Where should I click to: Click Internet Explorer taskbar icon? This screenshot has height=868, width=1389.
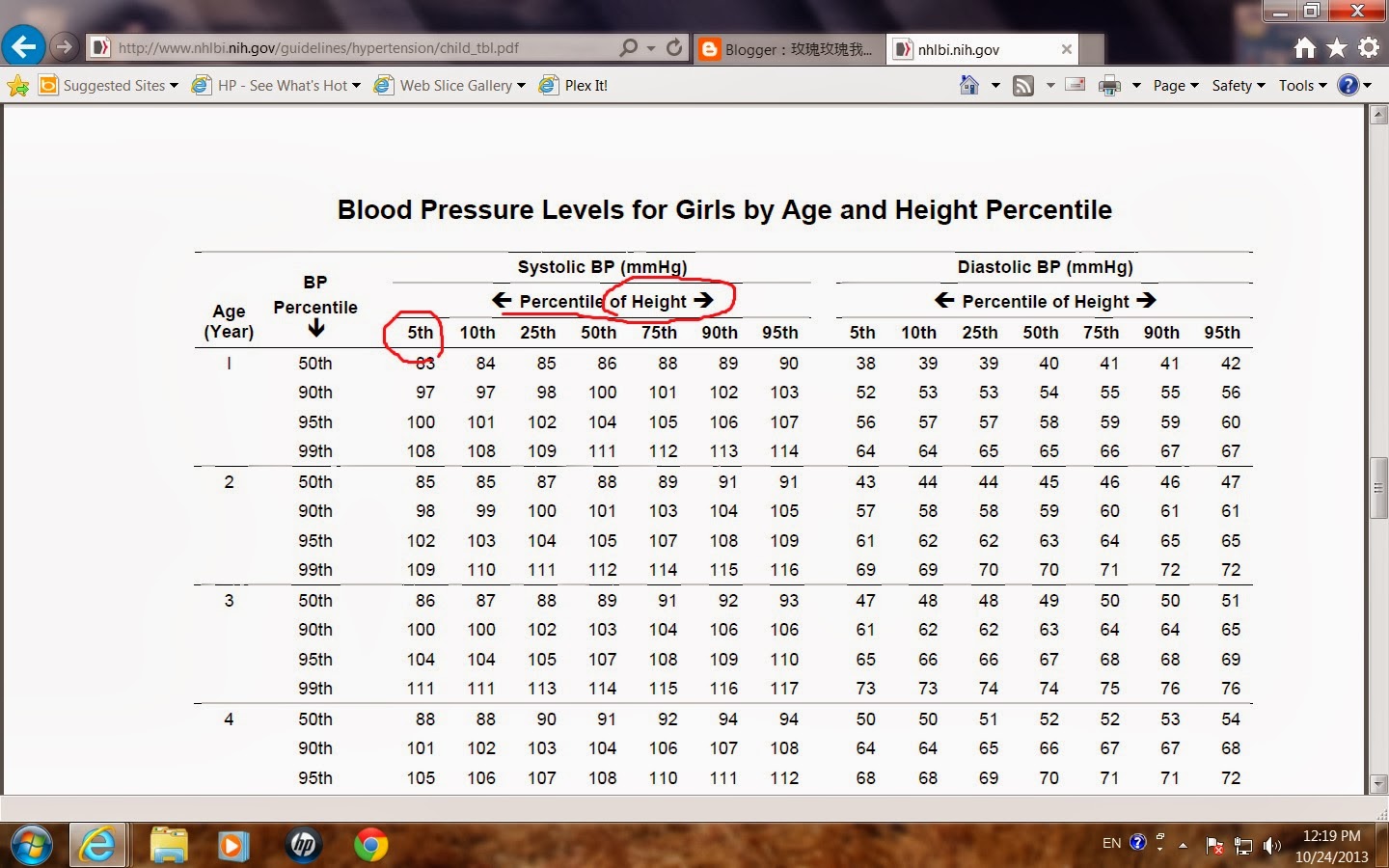[97, 845]
